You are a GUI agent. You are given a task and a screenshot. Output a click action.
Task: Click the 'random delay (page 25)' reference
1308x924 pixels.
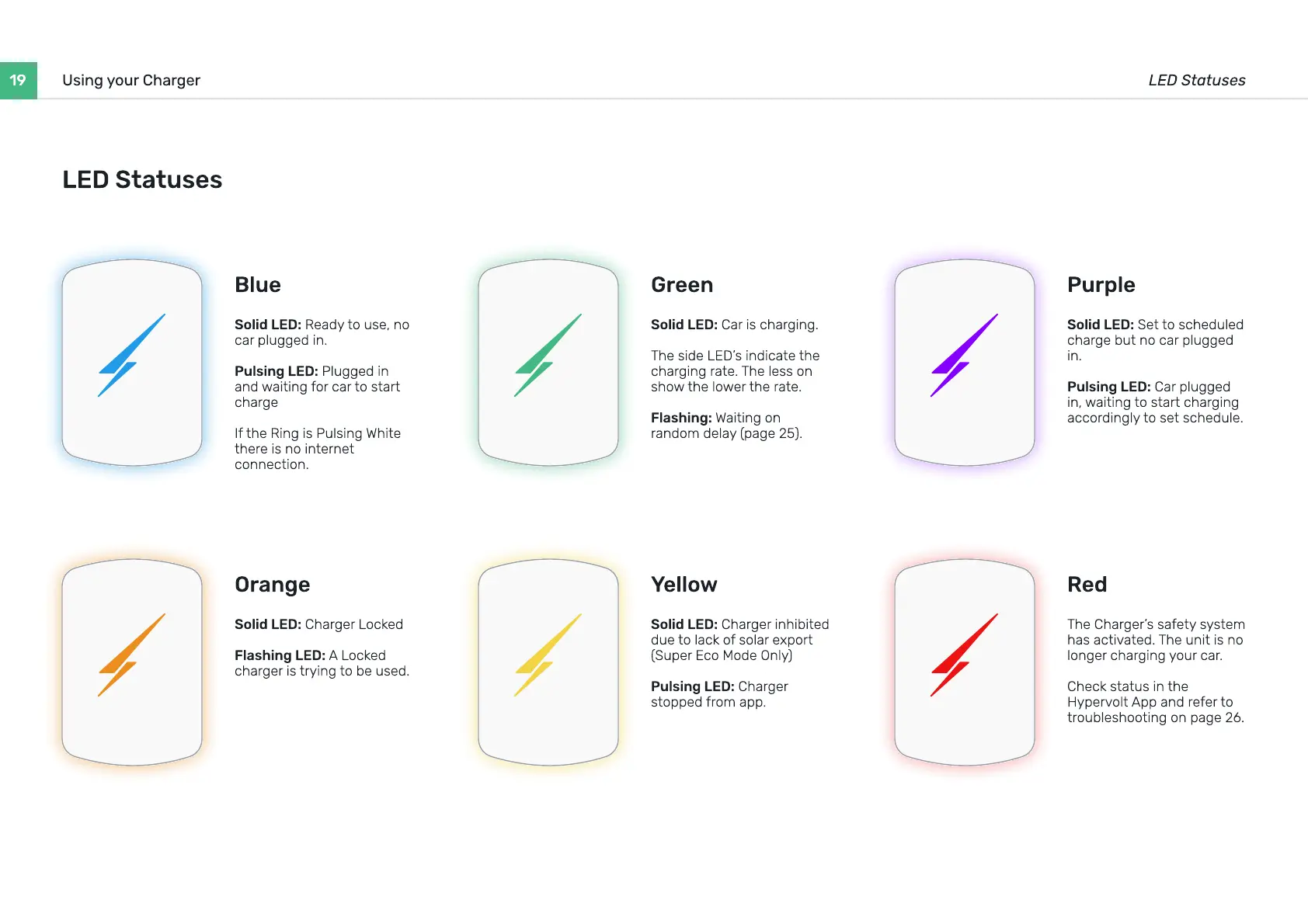(x=725, y=433)
